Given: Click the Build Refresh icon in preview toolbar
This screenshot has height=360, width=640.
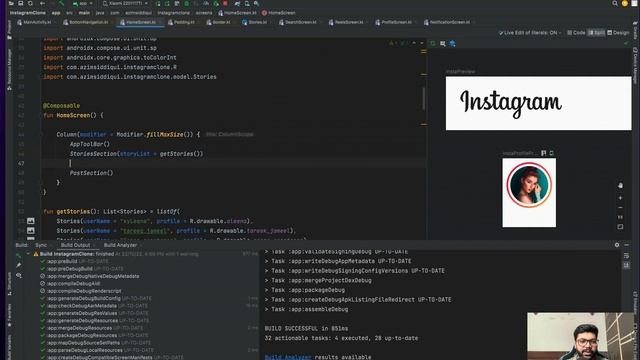Looking at the screenshot, I should (433, 43).
